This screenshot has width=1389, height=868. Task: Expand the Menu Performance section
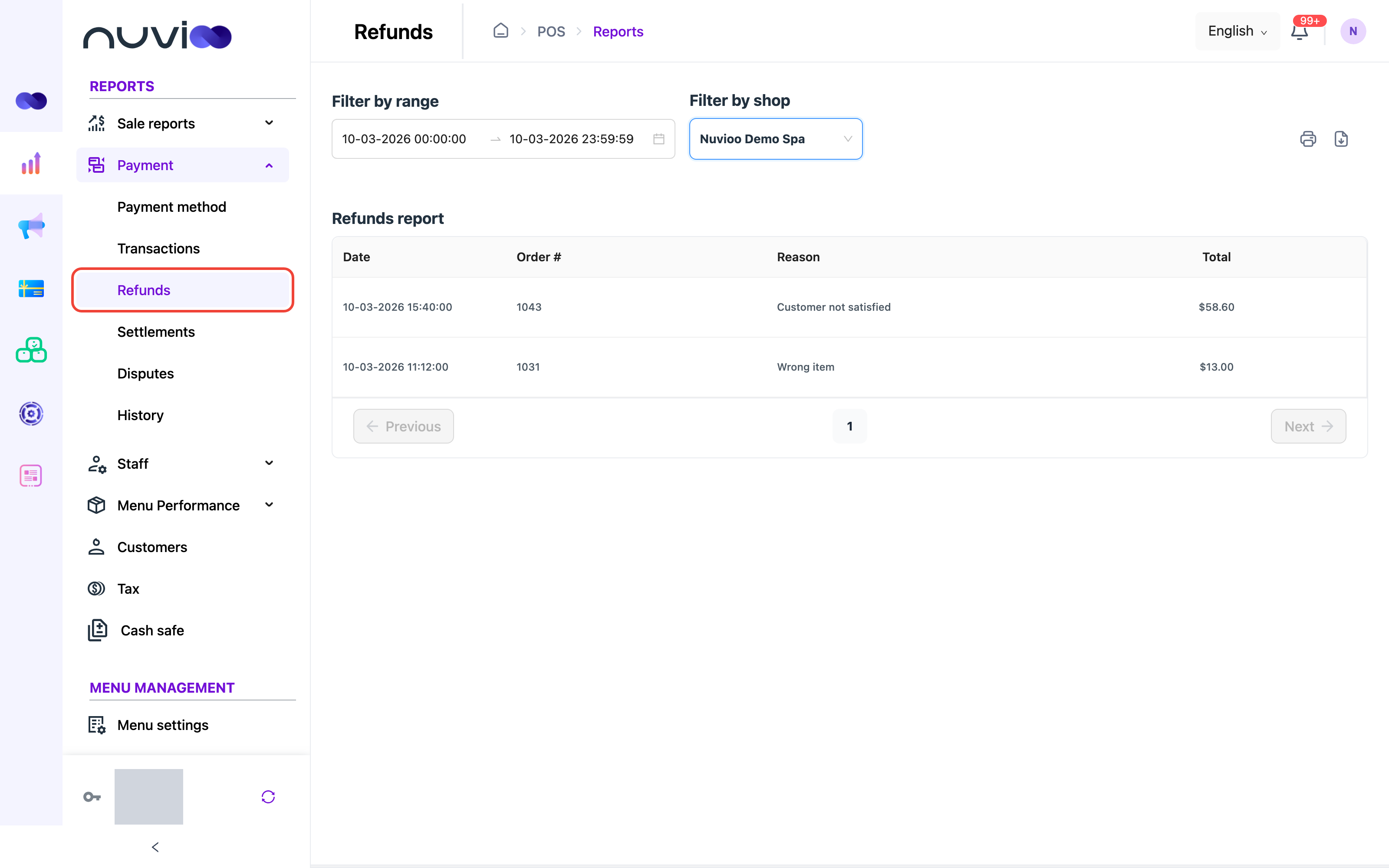tap(182, 505)
